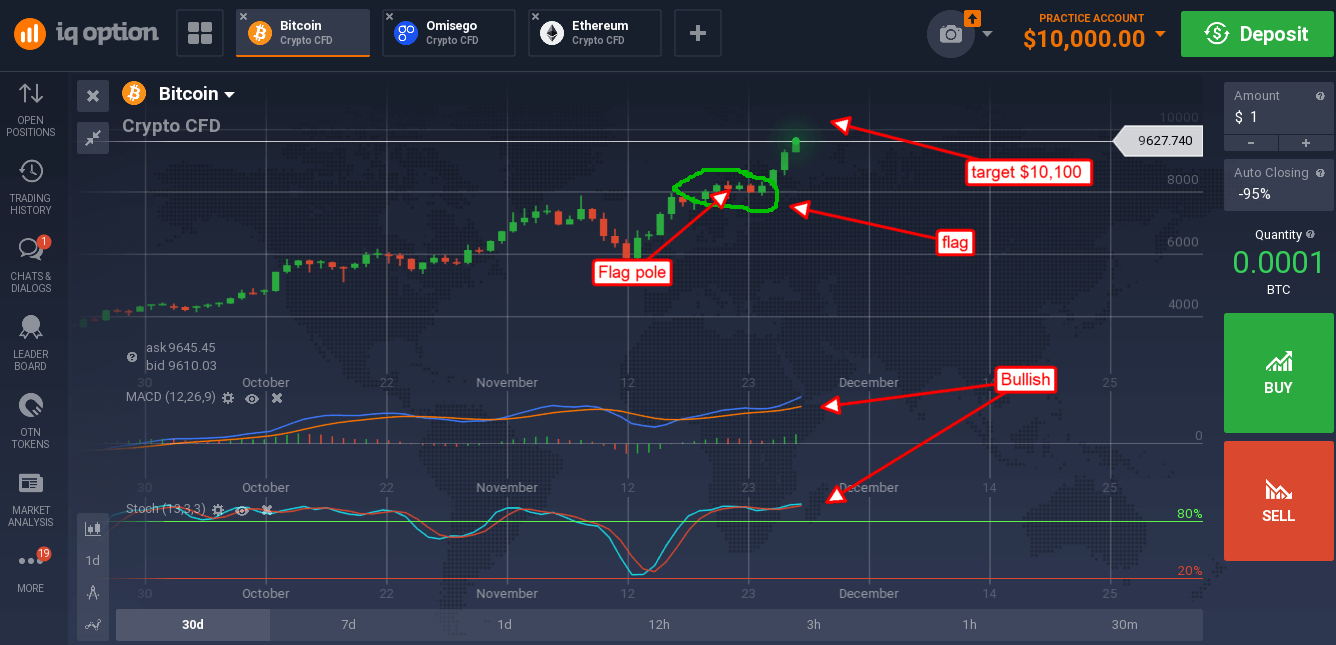Increase amount with plus button
The image size is (1336, 645).
[1306, 143]
